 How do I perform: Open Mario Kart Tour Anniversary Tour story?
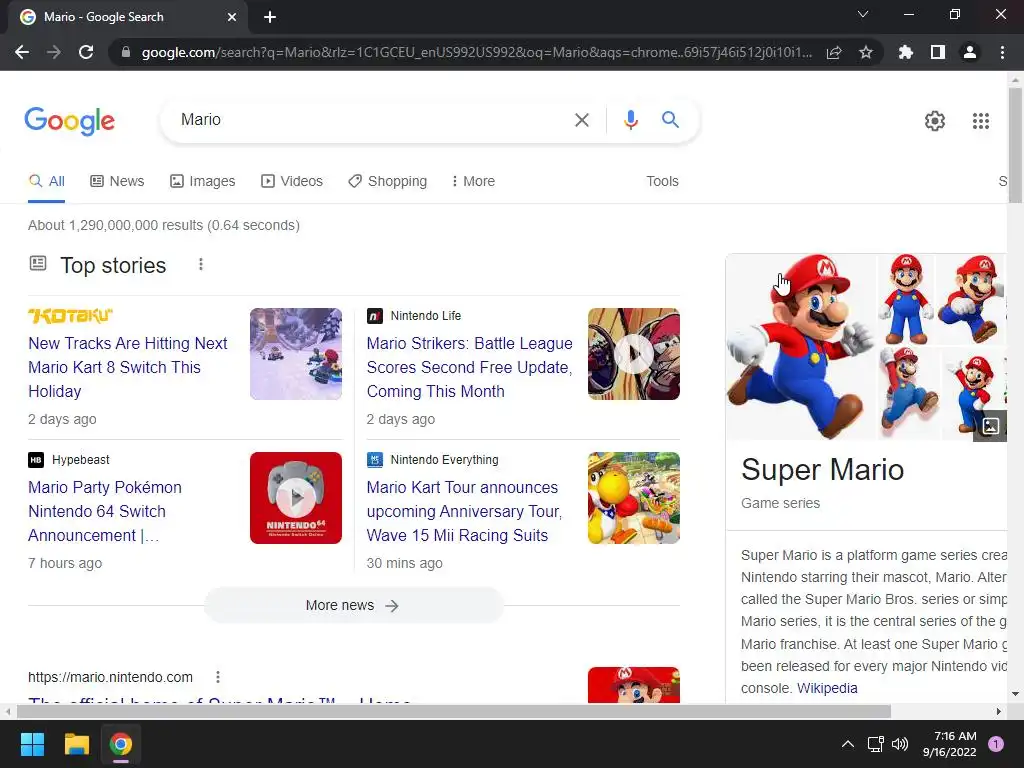pos(464,511)
